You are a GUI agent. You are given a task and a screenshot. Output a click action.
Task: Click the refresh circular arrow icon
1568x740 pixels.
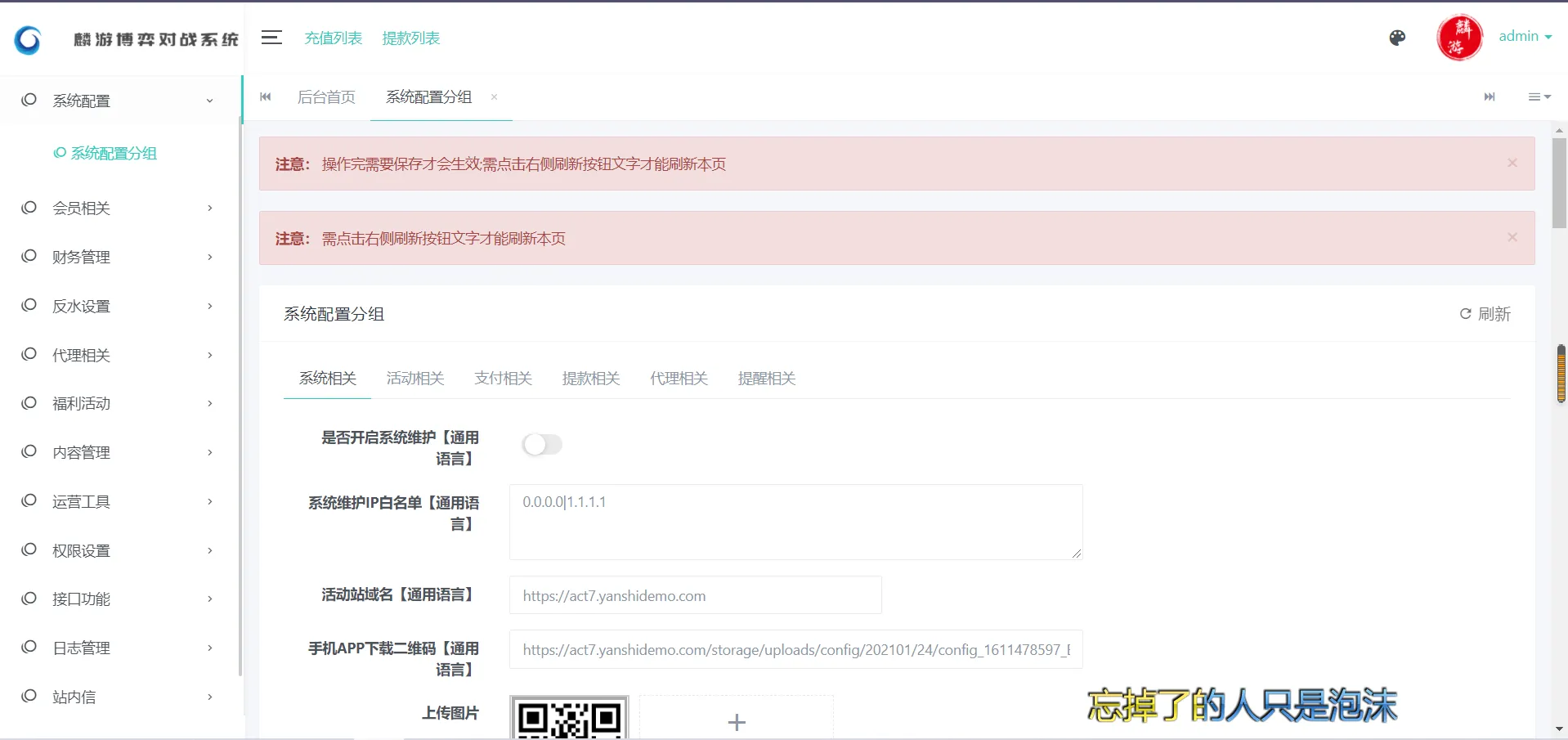click(1465, 314)
